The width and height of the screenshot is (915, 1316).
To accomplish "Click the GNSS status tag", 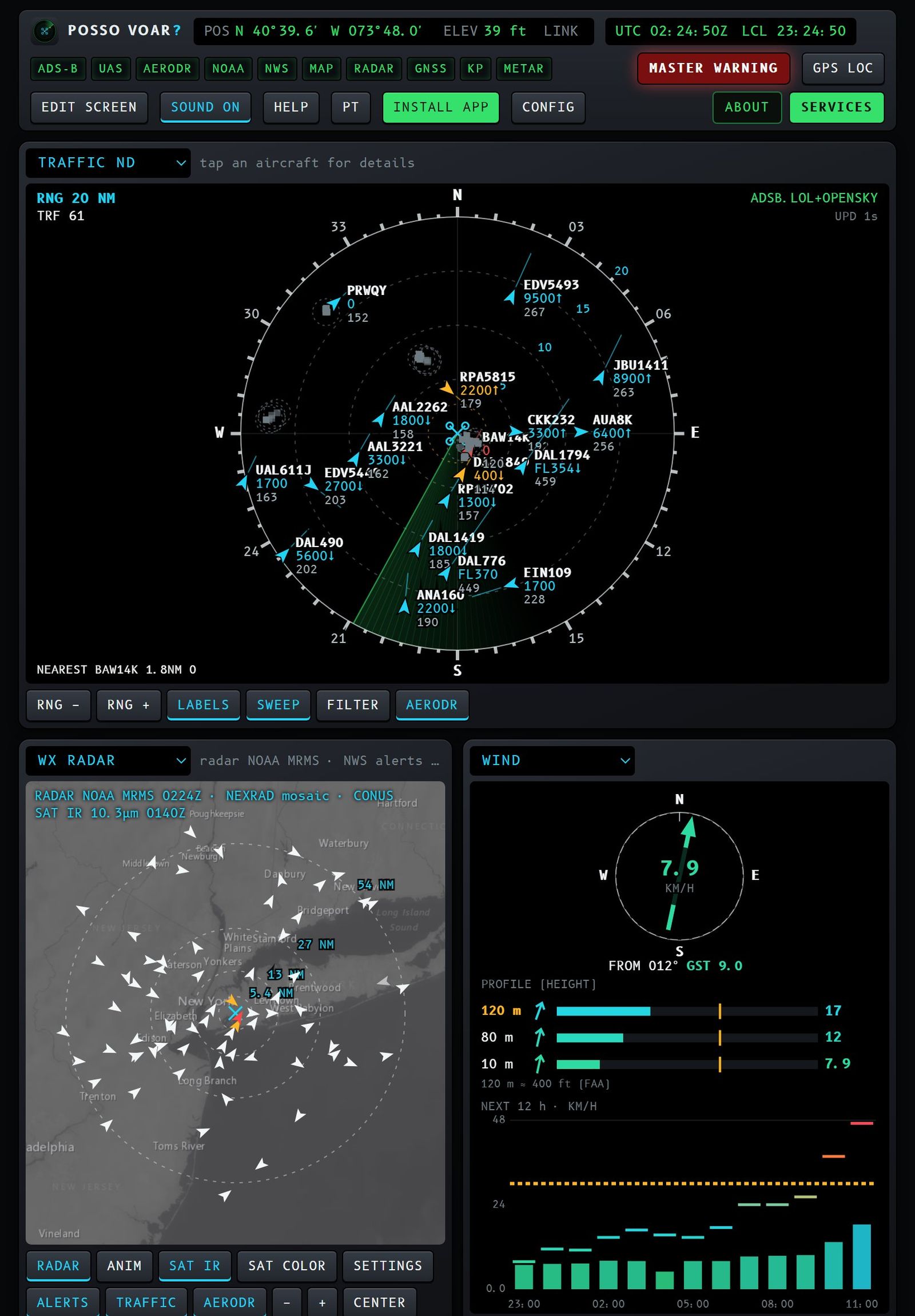I will [x=431, y=69].
